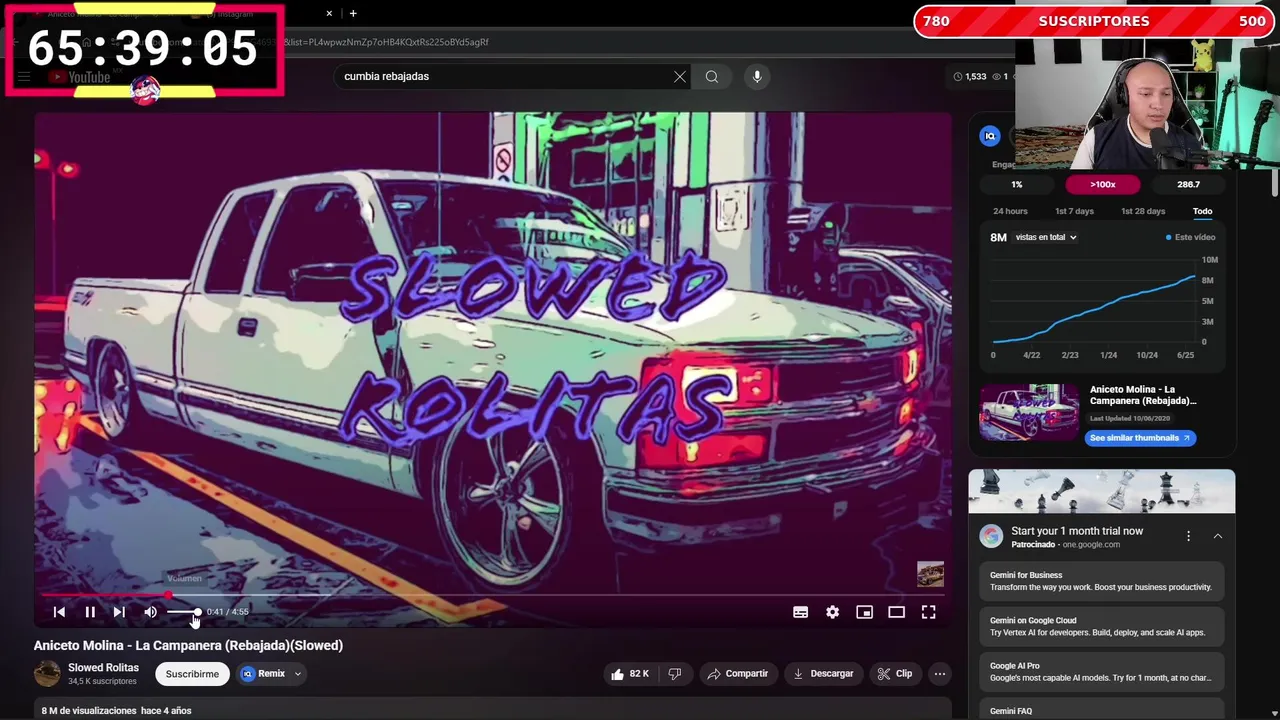
Task: Click the channel watermark on the video
Action: tap(930, 574)
